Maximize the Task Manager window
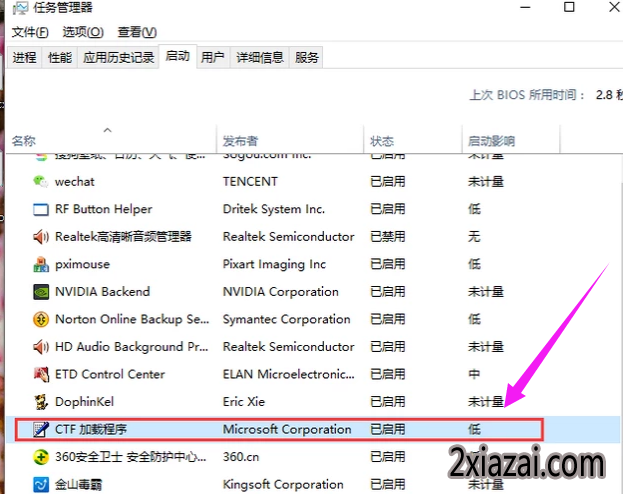This screenshot has height=494, width=623. [569, 7]
